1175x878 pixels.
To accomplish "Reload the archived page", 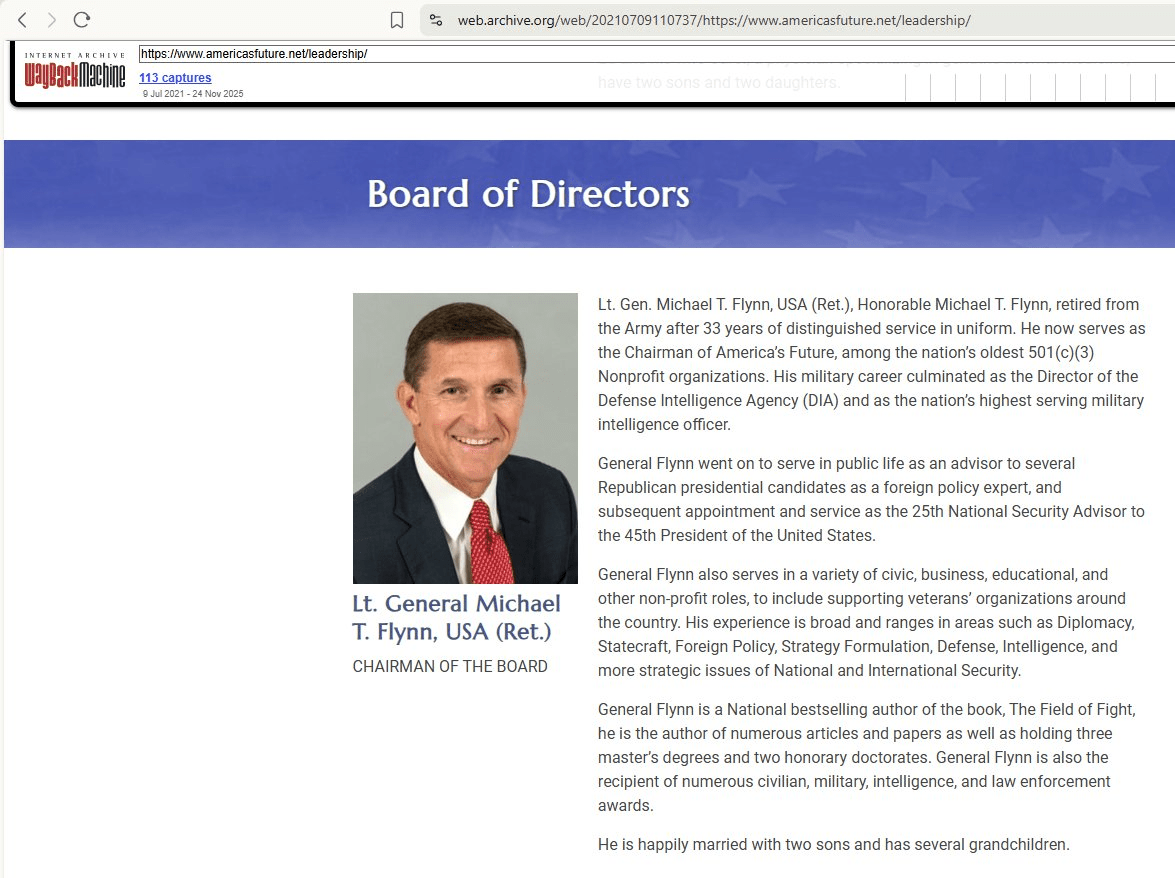I will (82, 20).
